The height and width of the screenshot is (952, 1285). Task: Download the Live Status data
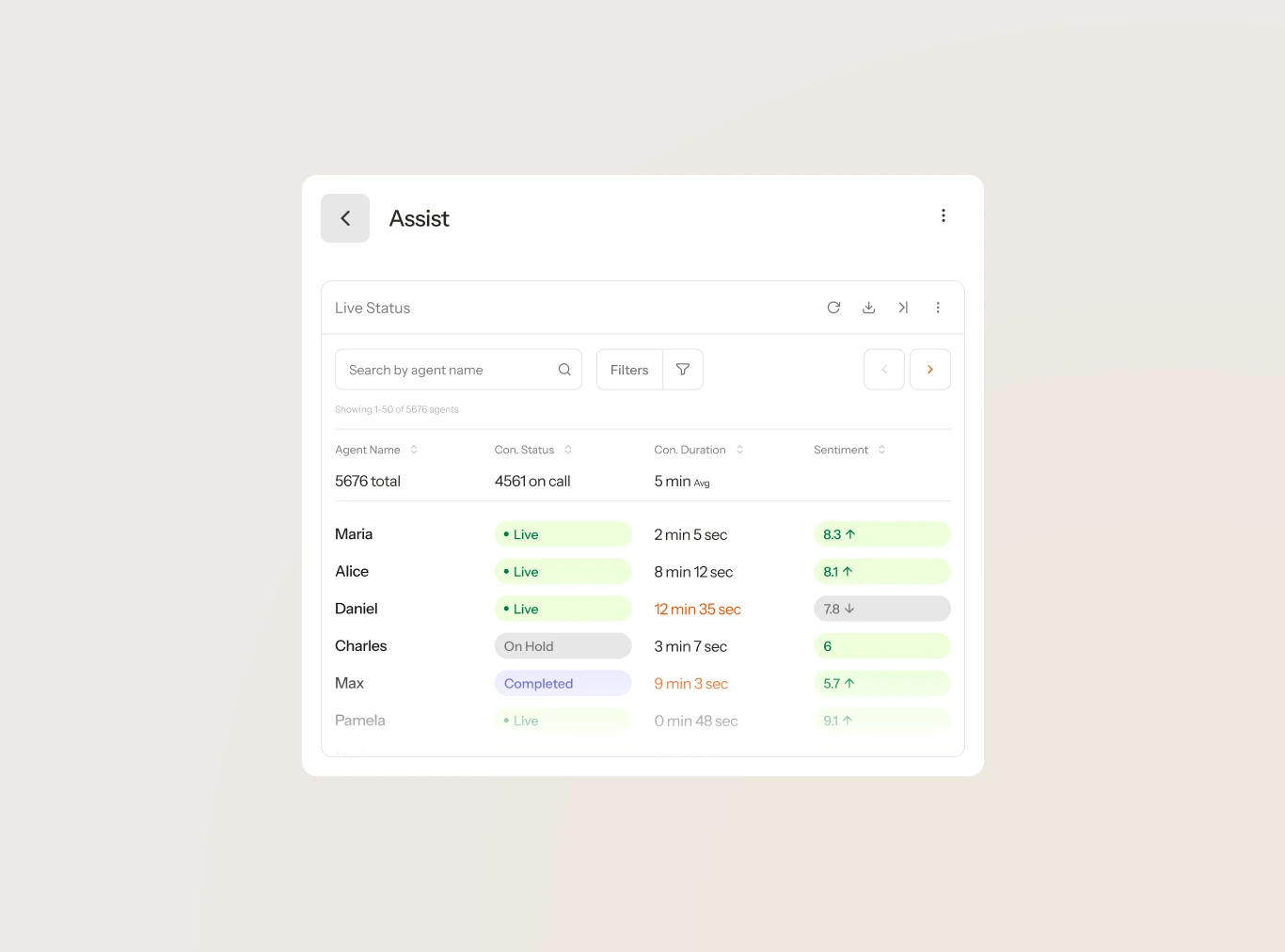(x=868, y=308)
